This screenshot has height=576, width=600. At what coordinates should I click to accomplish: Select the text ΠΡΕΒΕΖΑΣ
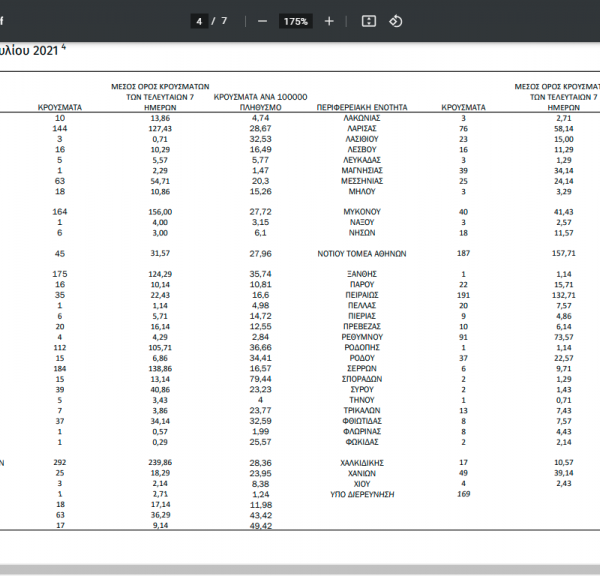(362, 326)
